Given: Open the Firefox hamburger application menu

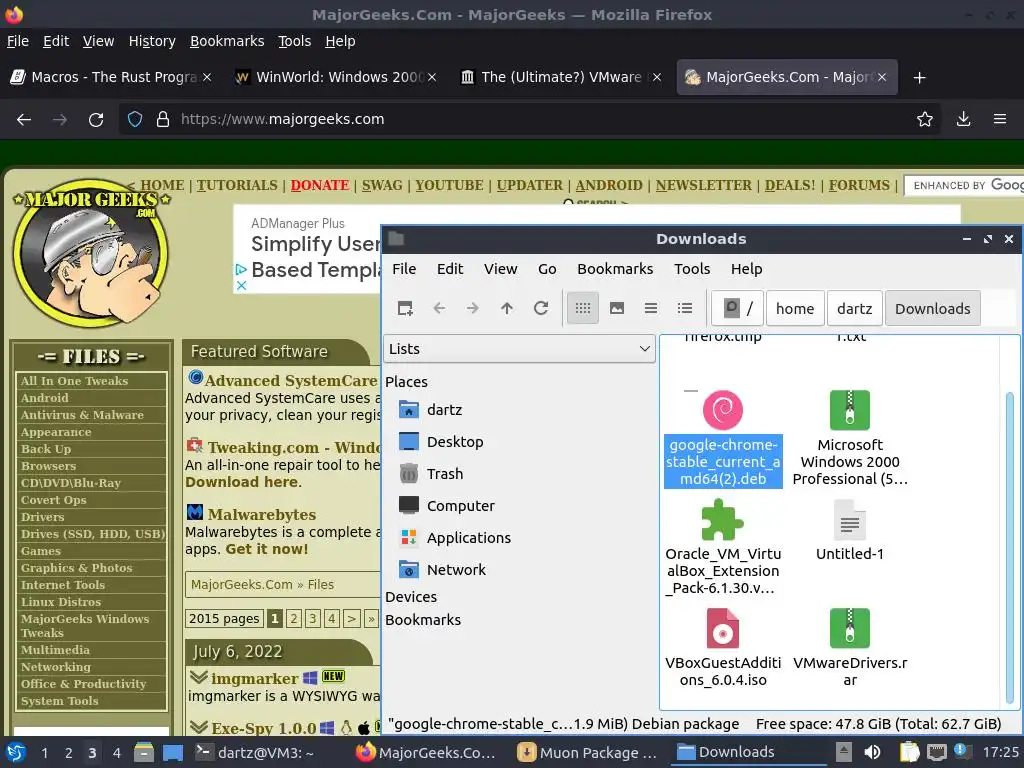Looking at the screenshot, I should click(x=1000, y=120).
